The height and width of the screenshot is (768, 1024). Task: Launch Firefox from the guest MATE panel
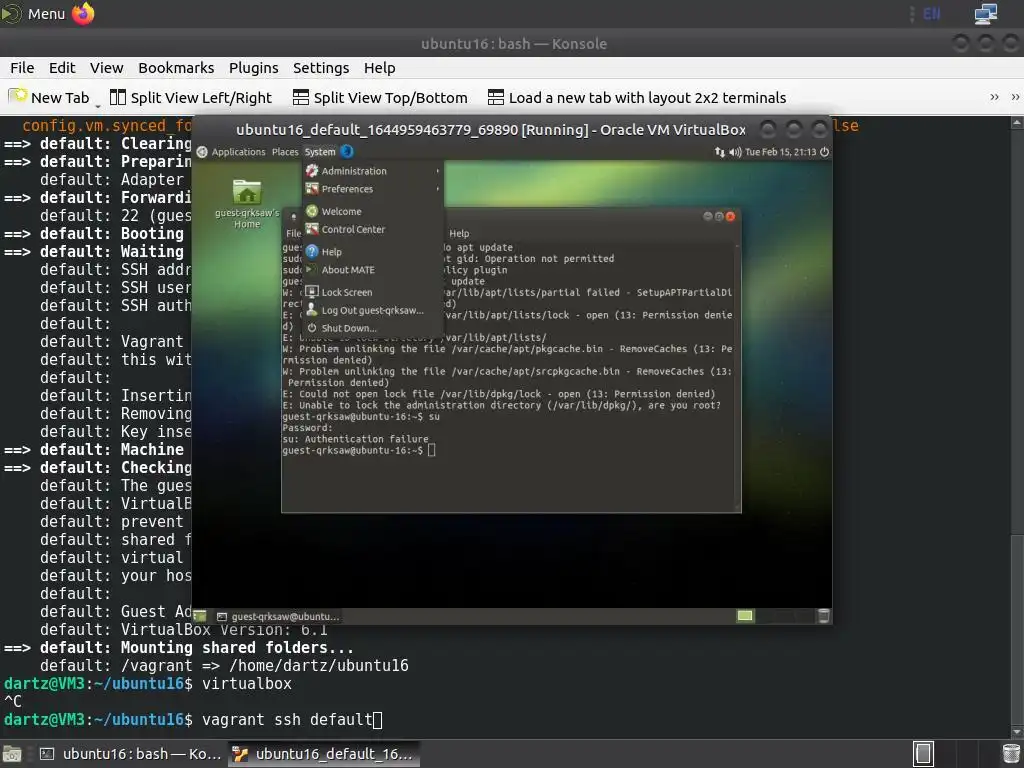click(347, 152)
